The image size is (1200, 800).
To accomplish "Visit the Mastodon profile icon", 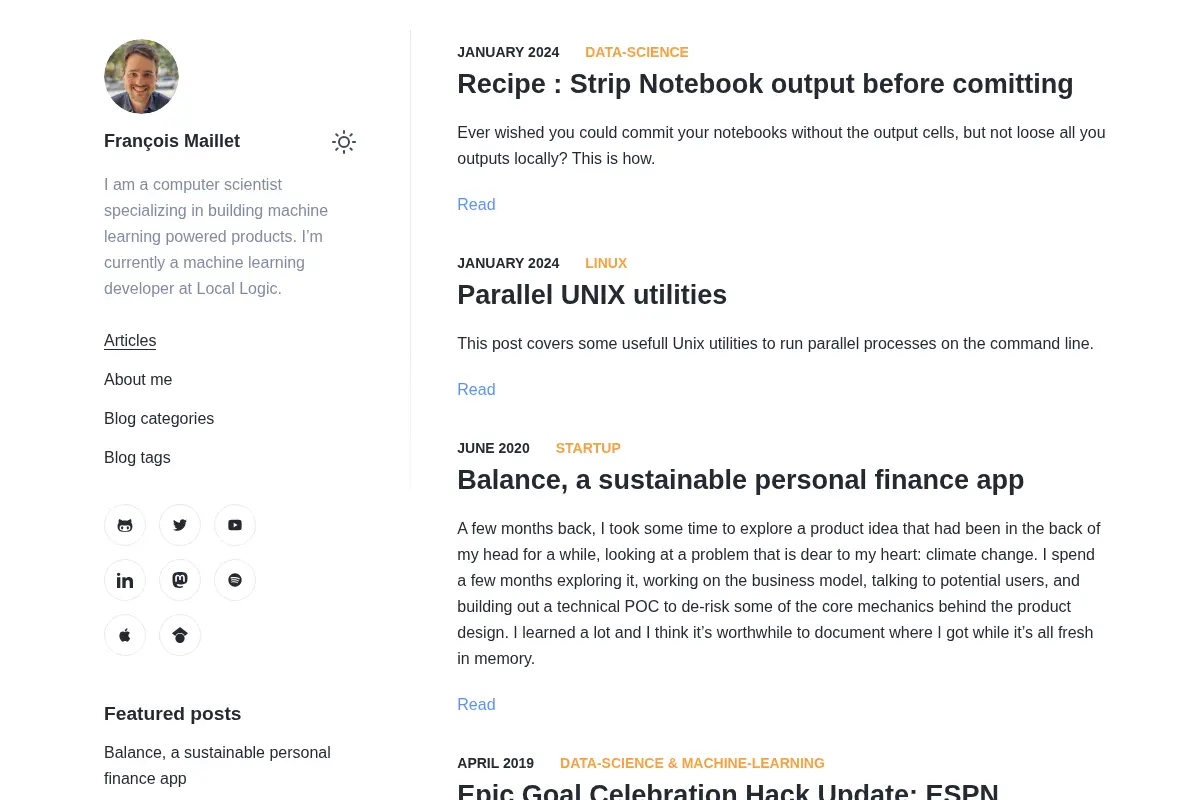I will 180,580.
